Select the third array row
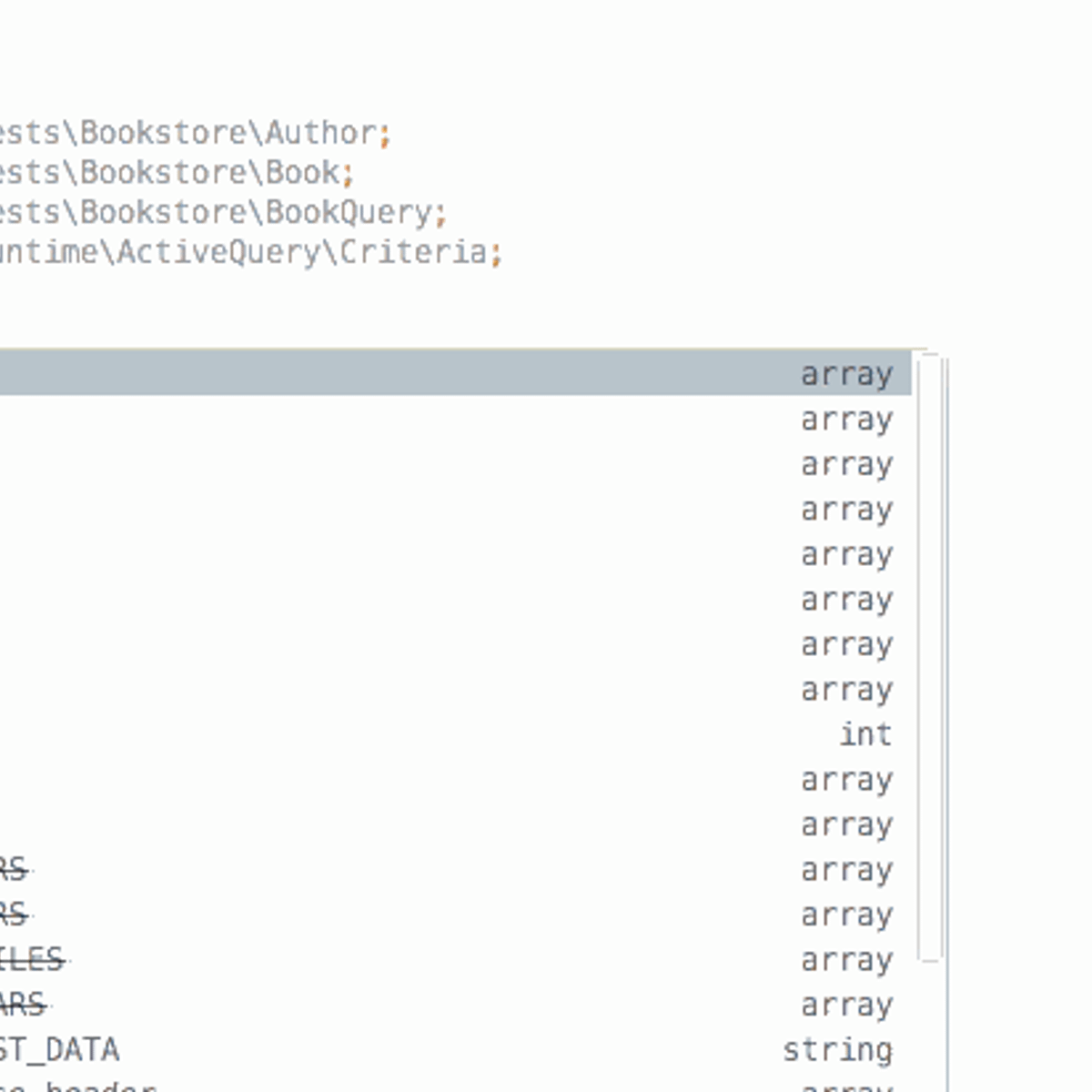The height and width of the screenshot is (1092, 1092). [x=455, y=464]
